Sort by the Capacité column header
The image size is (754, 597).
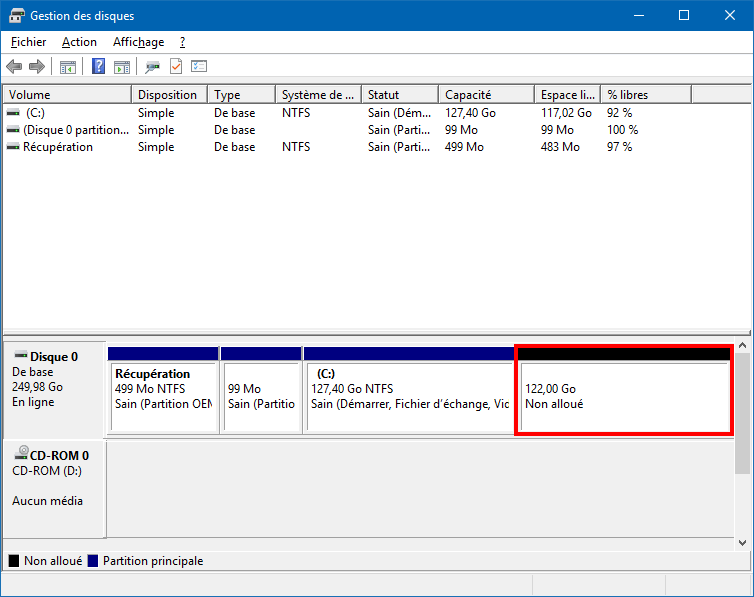click(487, 95)
